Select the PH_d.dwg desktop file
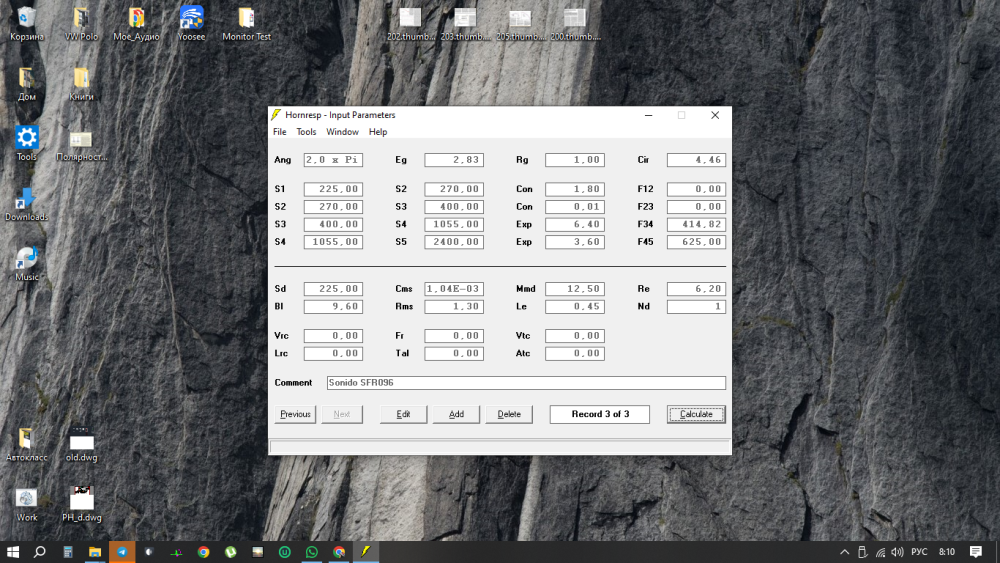Screen dimensions: 1000x563 (81, 504)
